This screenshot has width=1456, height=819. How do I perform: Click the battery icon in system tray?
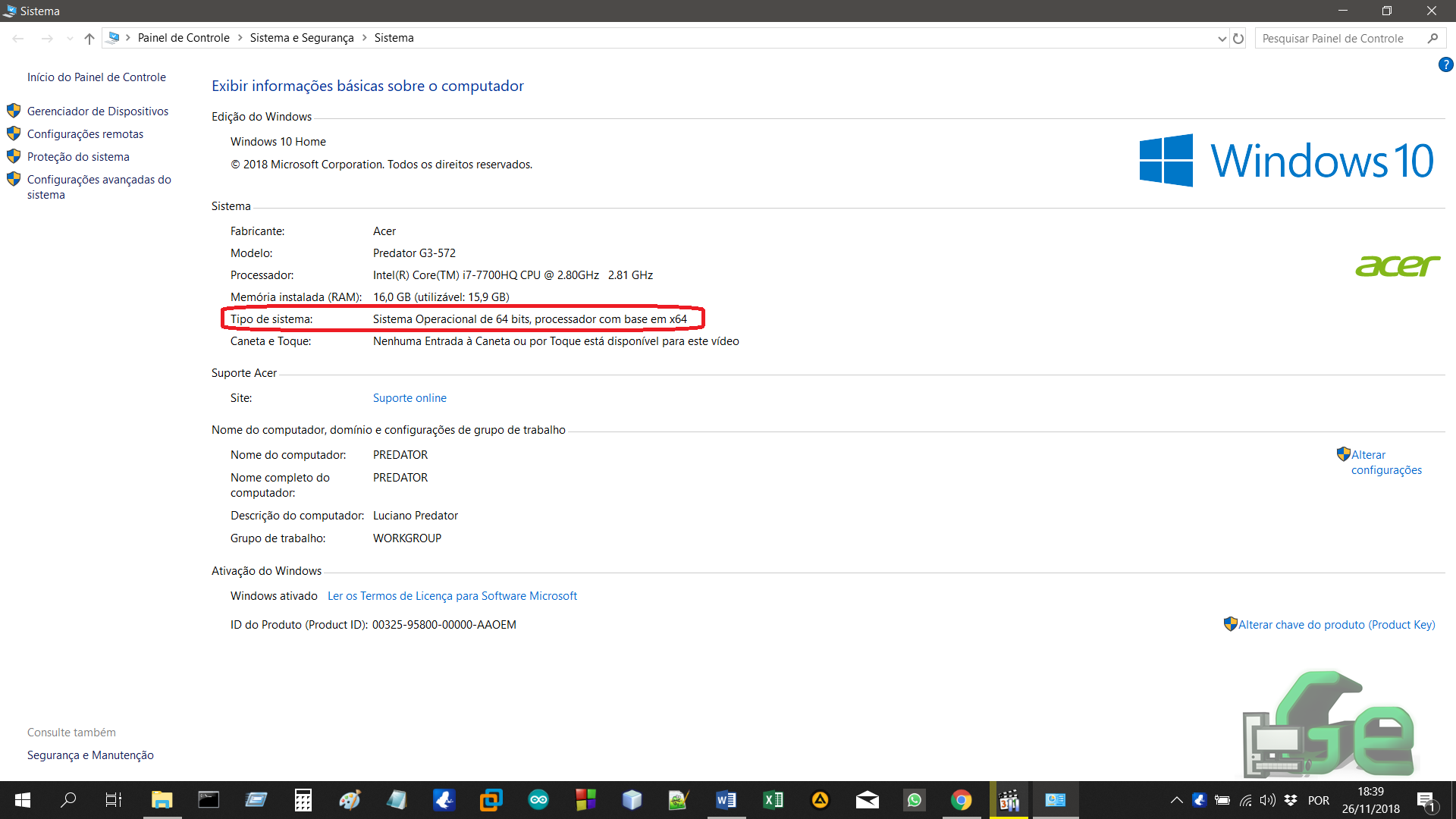click(x=1222, y=800)
